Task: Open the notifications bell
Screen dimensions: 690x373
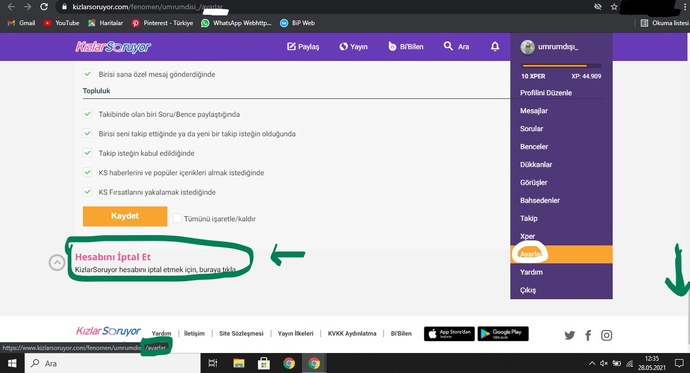Action: pos(495,47)
